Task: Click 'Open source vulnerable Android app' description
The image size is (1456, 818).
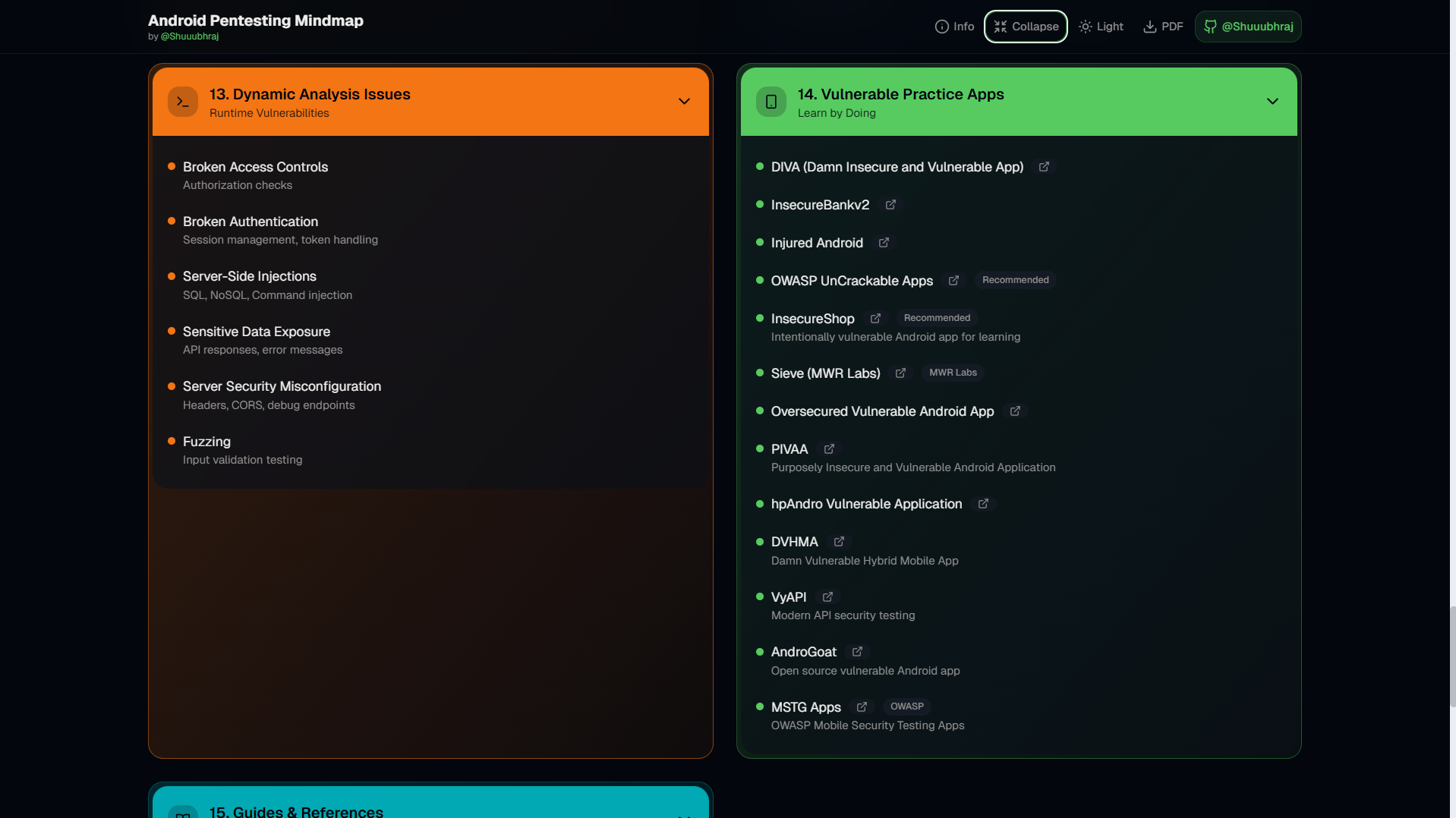Action: (865, 671)
